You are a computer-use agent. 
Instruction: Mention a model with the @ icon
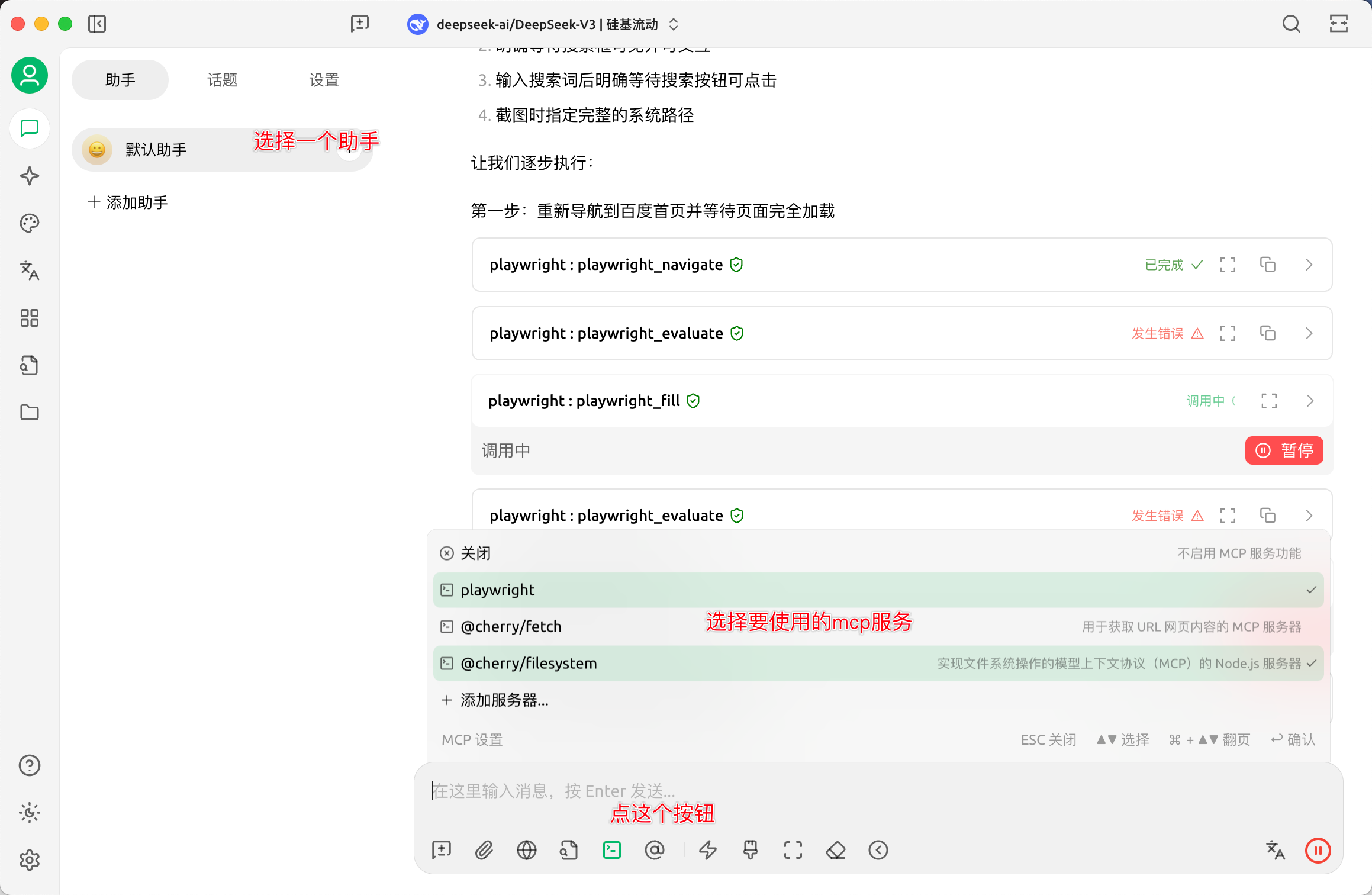(655, 850)
